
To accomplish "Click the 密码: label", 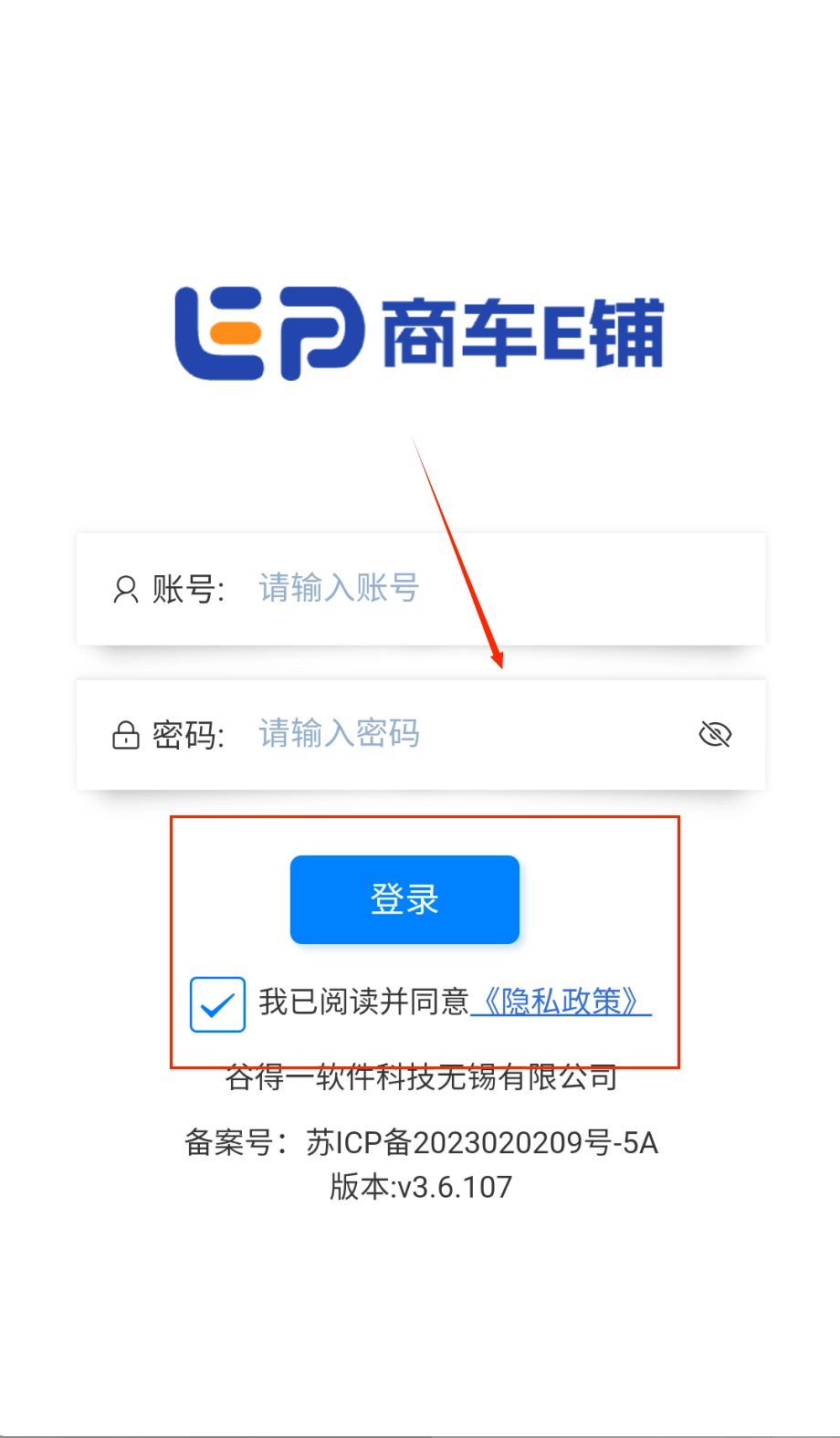I will (188, 735).
